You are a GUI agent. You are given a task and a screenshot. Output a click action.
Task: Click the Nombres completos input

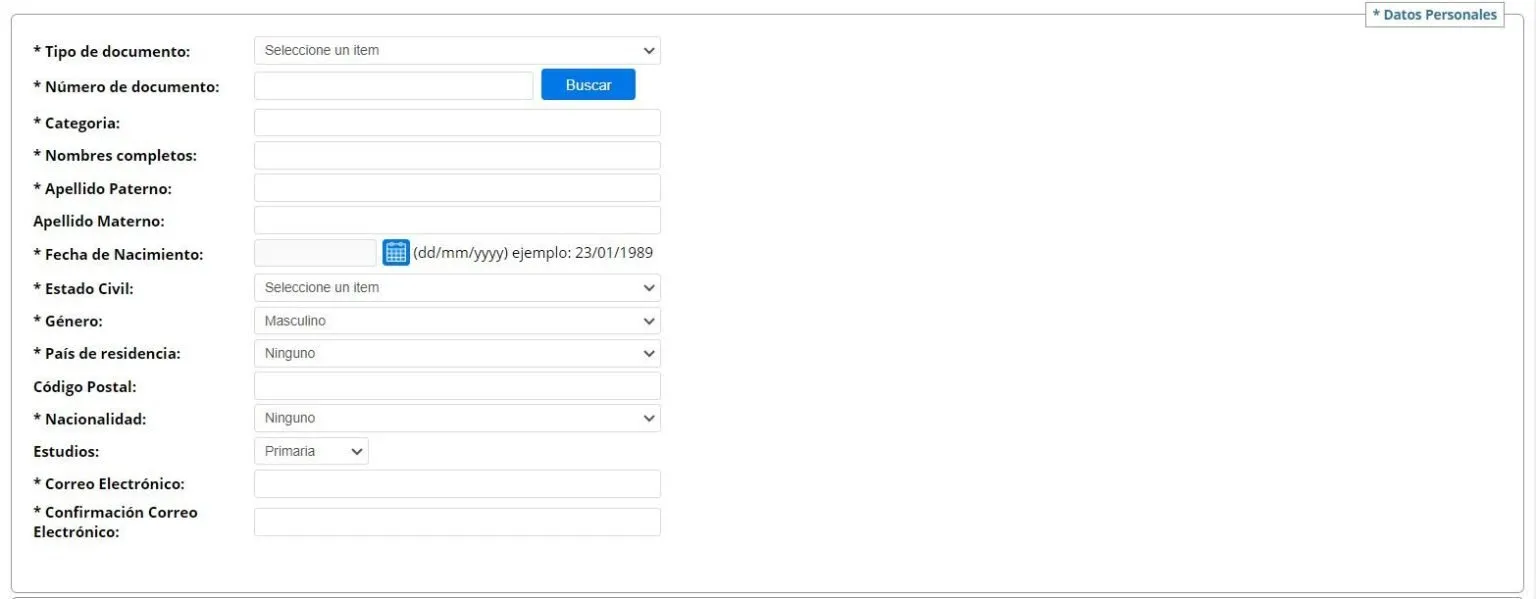pos(457,155)
